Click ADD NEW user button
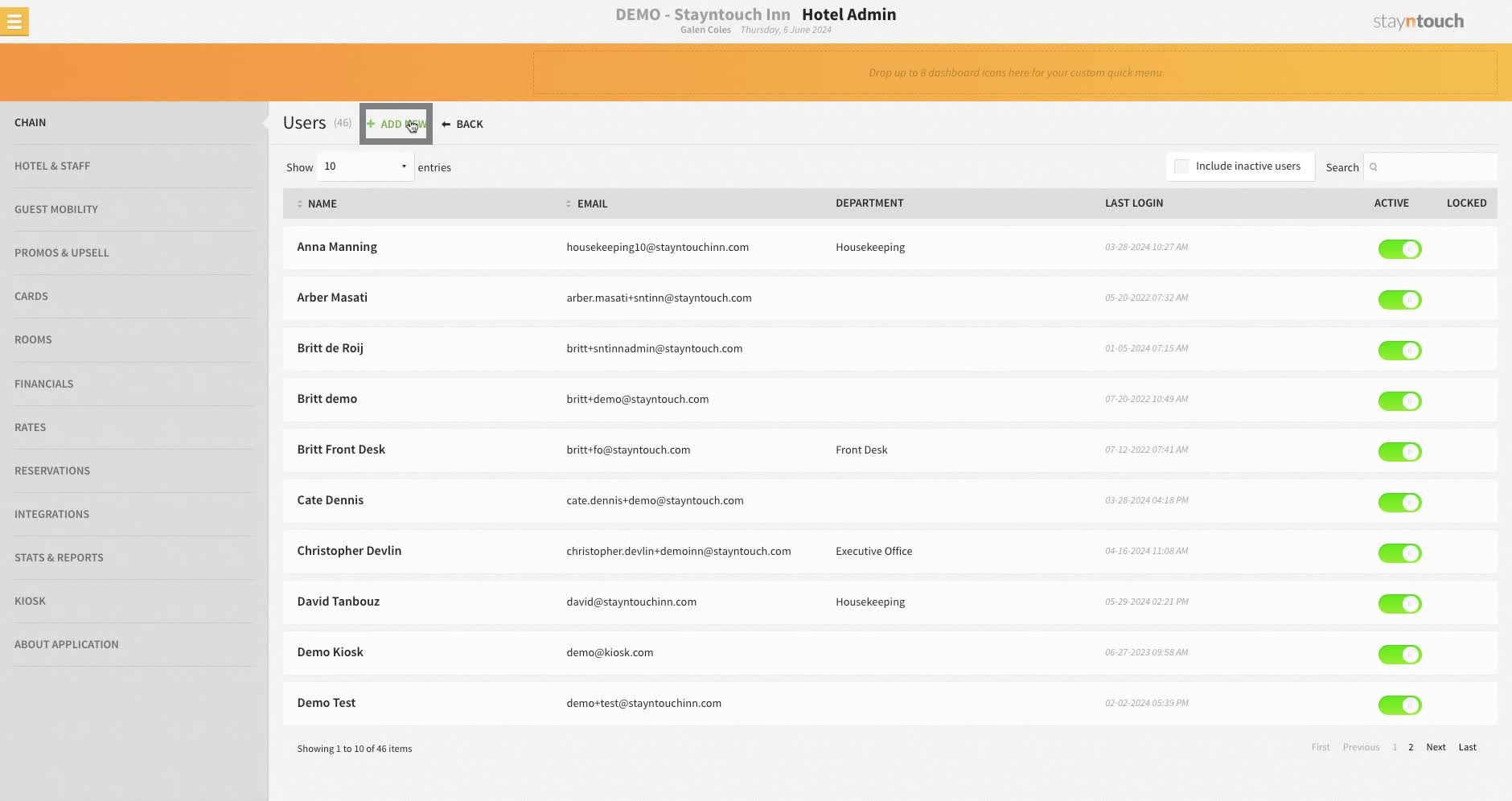 click(396, 124)
